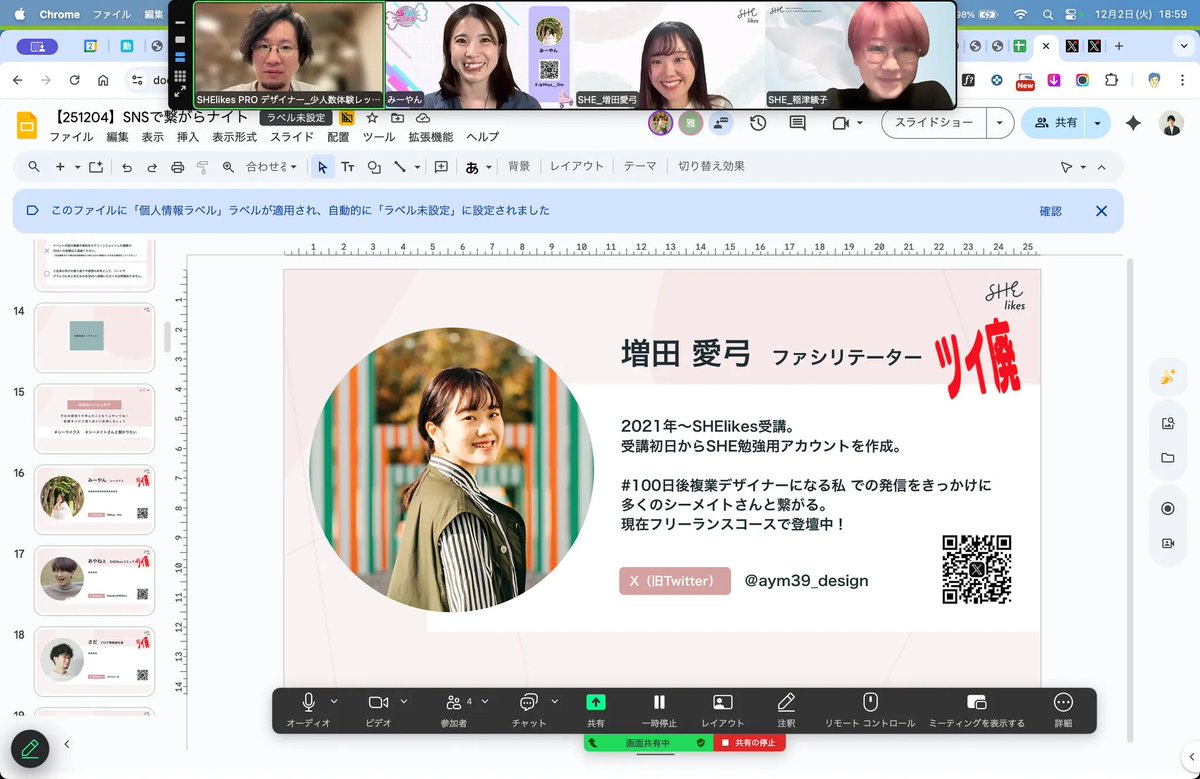Viewport: 1200px width, 779px height.
Task: Click the Gemini sparkle icon
Action: (1133, 122)
